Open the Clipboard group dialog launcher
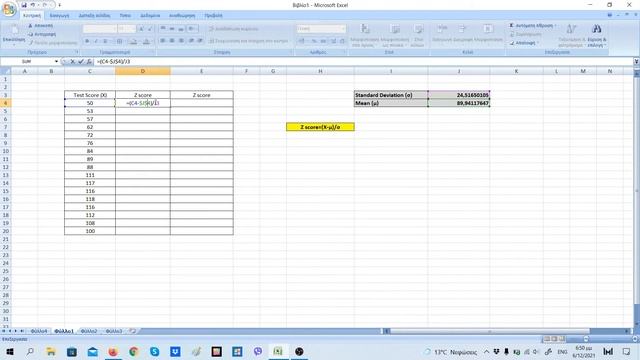Screen dimensions: 640x360 [76, 52]
